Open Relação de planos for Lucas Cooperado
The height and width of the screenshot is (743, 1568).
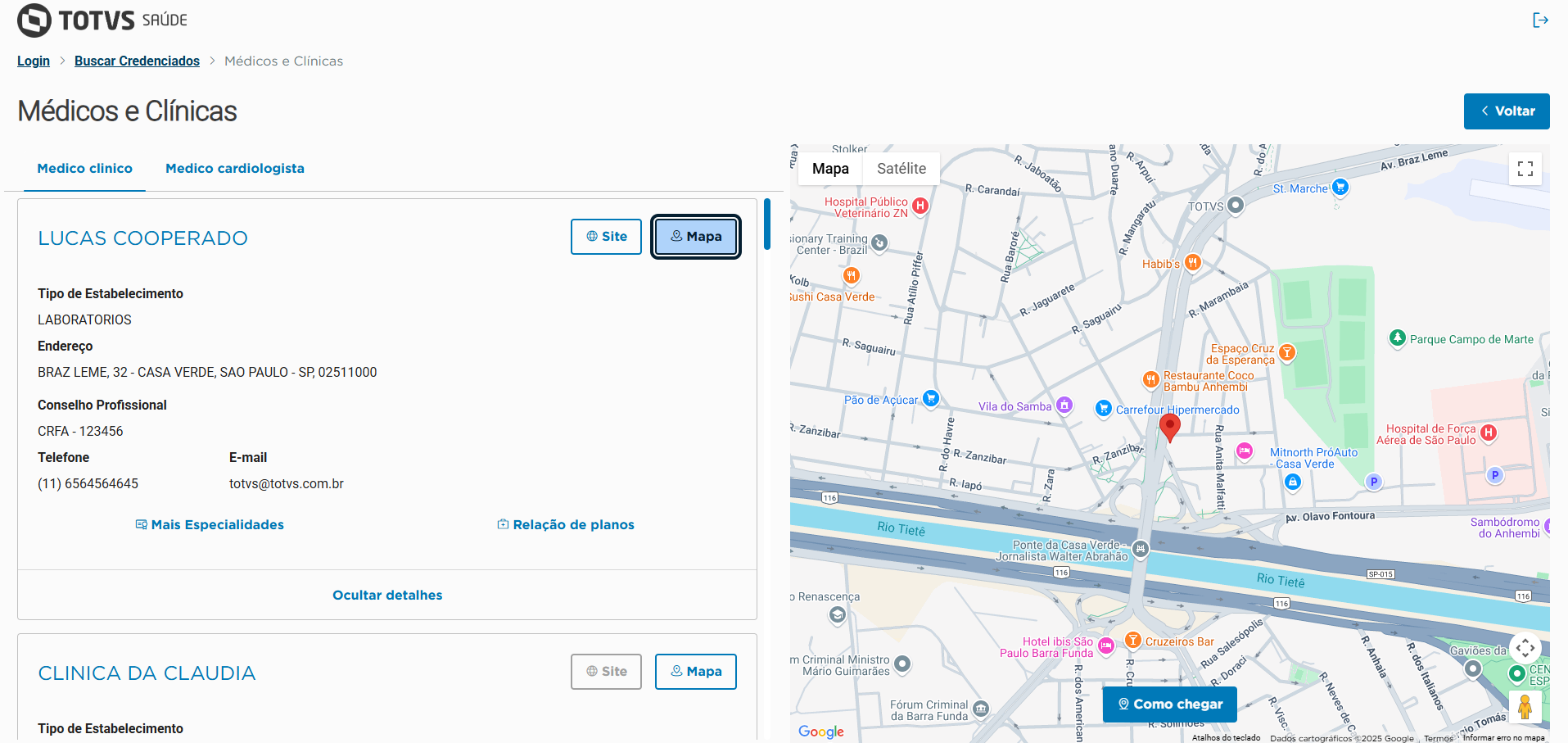coord(566,525)
